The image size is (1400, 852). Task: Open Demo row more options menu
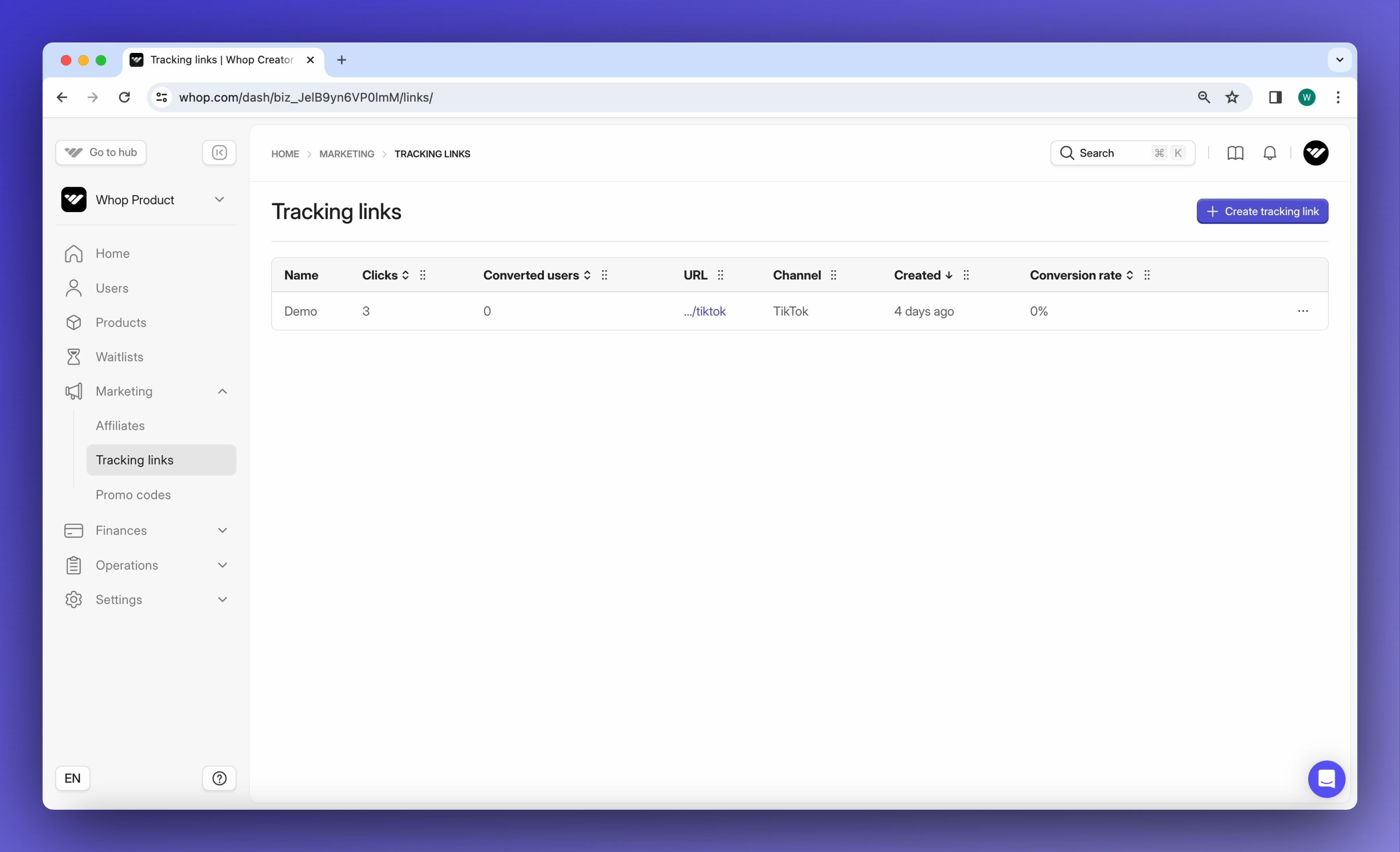pyautogui.click(x=1302, y=311)
